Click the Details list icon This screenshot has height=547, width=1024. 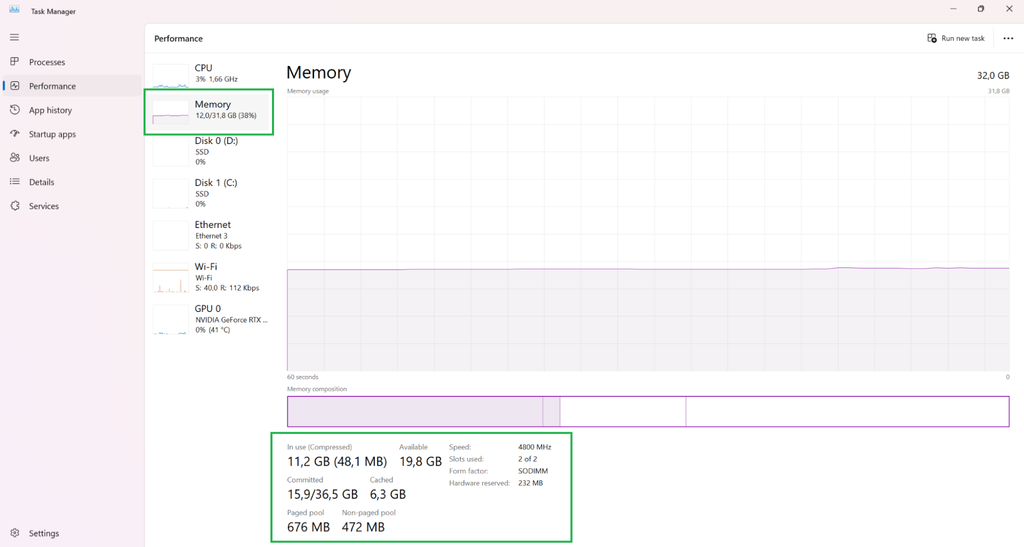(x=14, y=181)
